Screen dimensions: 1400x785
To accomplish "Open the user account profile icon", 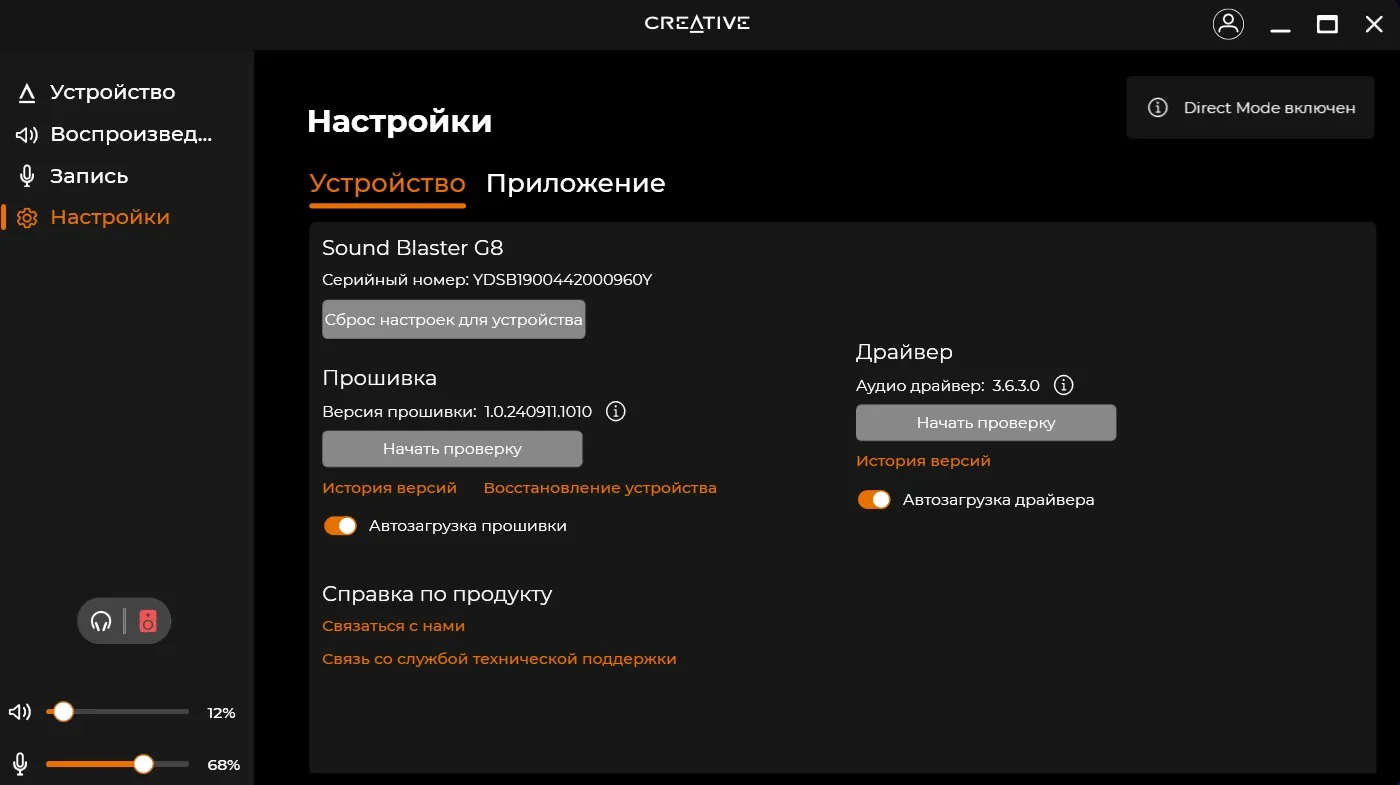I will [1228, 24].
